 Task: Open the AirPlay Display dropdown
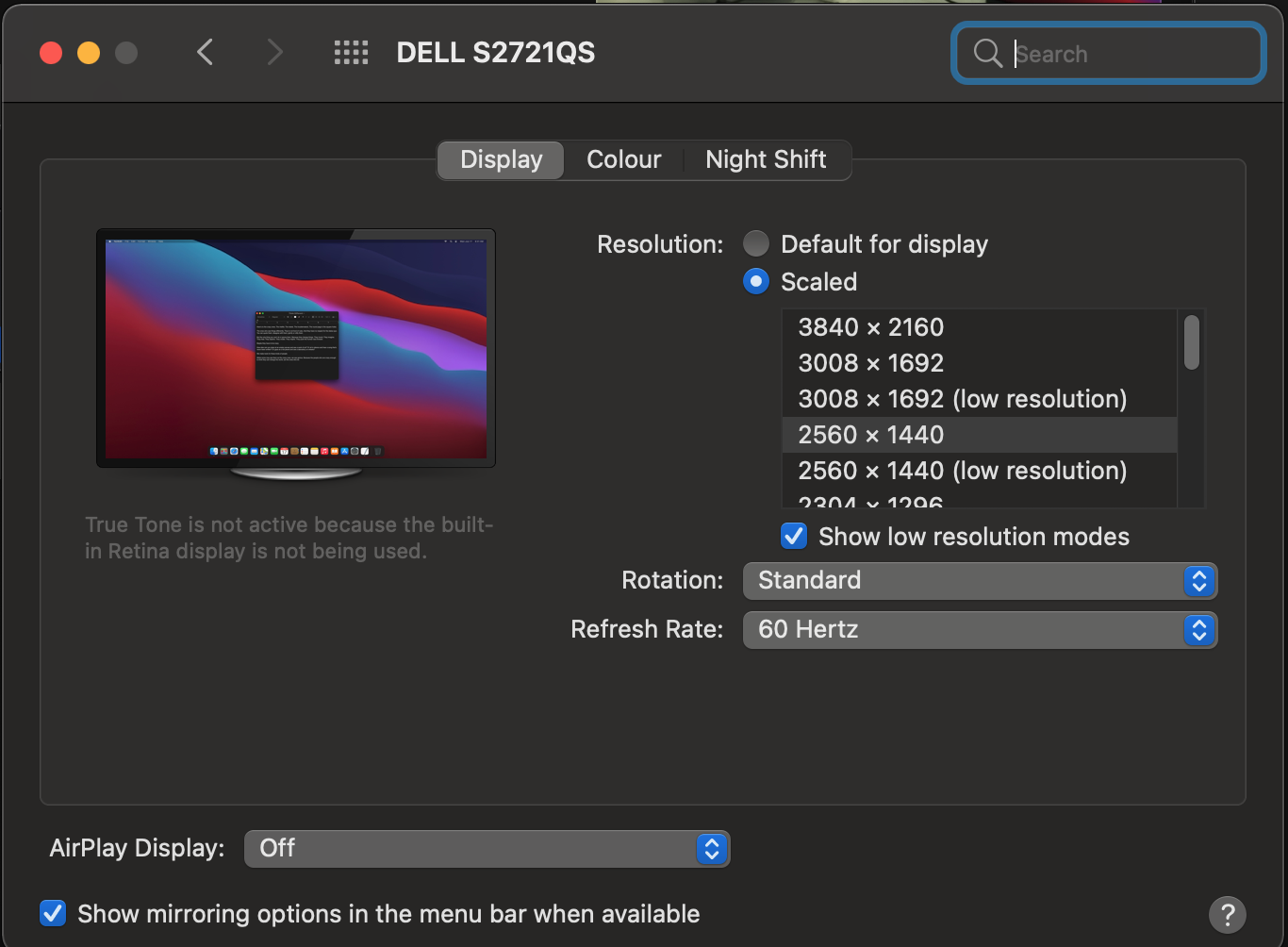[x=487, y=848]
